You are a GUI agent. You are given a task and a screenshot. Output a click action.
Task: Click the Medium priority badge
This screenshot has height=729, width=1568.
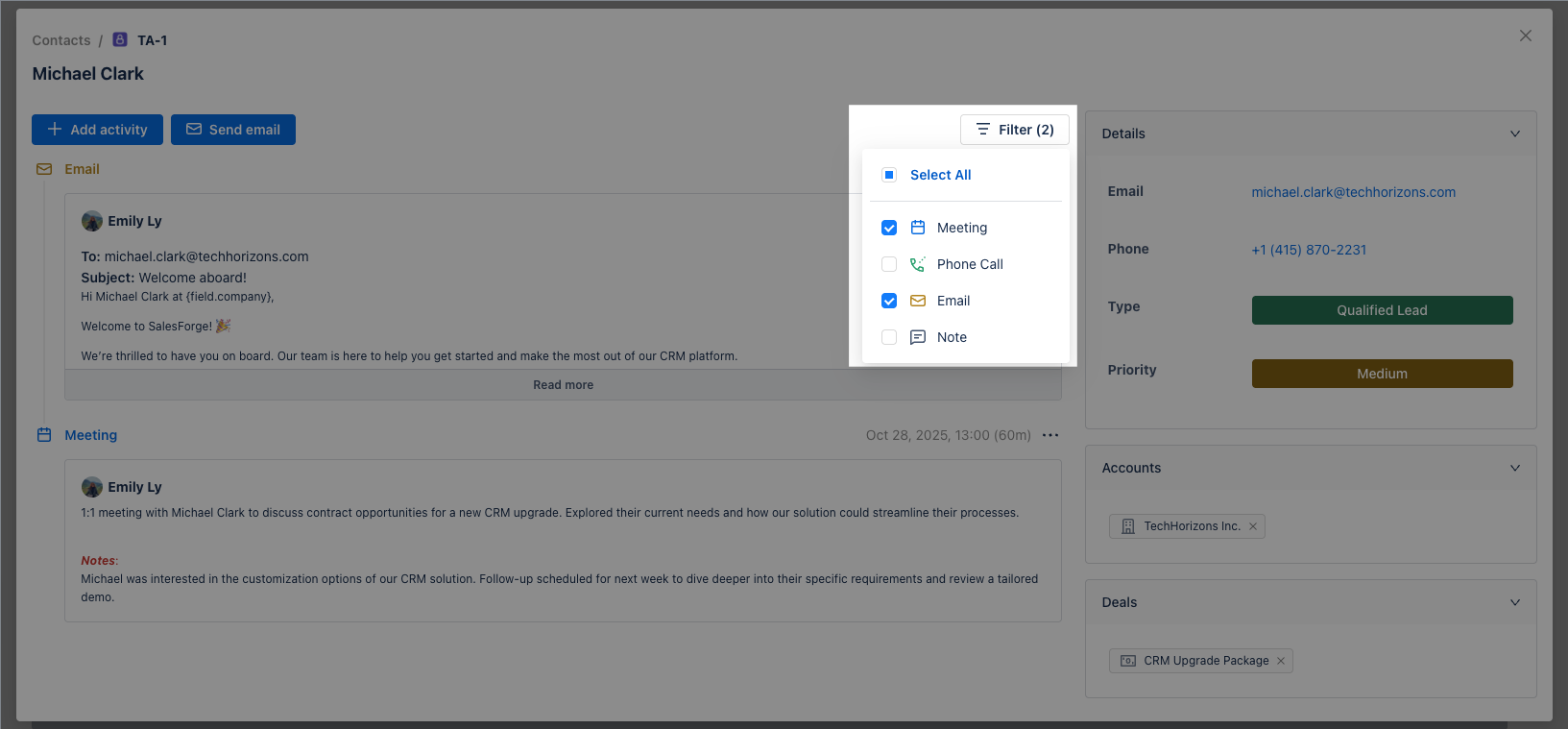pyautogui.click(x=1382, y=374)
